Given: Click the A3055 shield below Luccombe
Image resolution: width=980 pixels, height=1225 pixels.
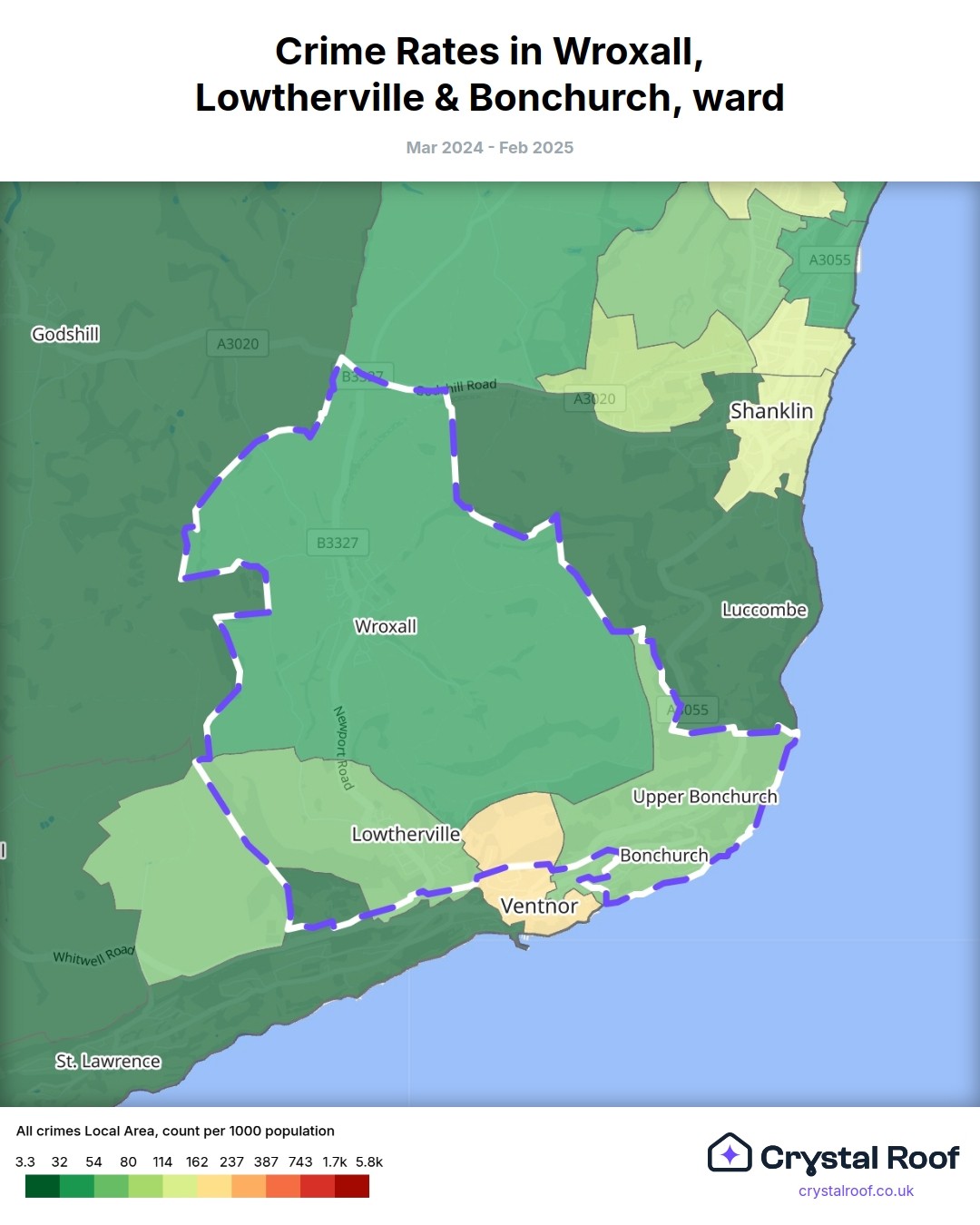Looking at the screenshot, I should pos(688,710).
